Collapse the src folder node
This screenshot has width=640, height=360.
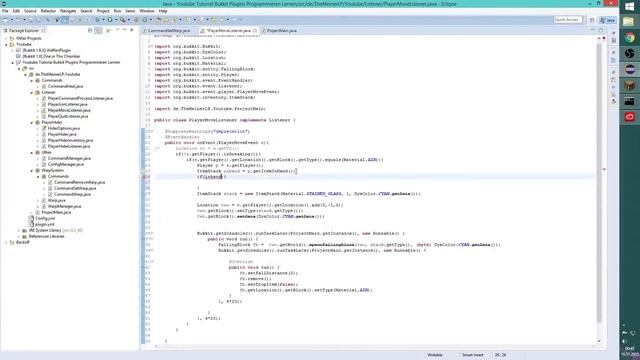tap(19, 69)
